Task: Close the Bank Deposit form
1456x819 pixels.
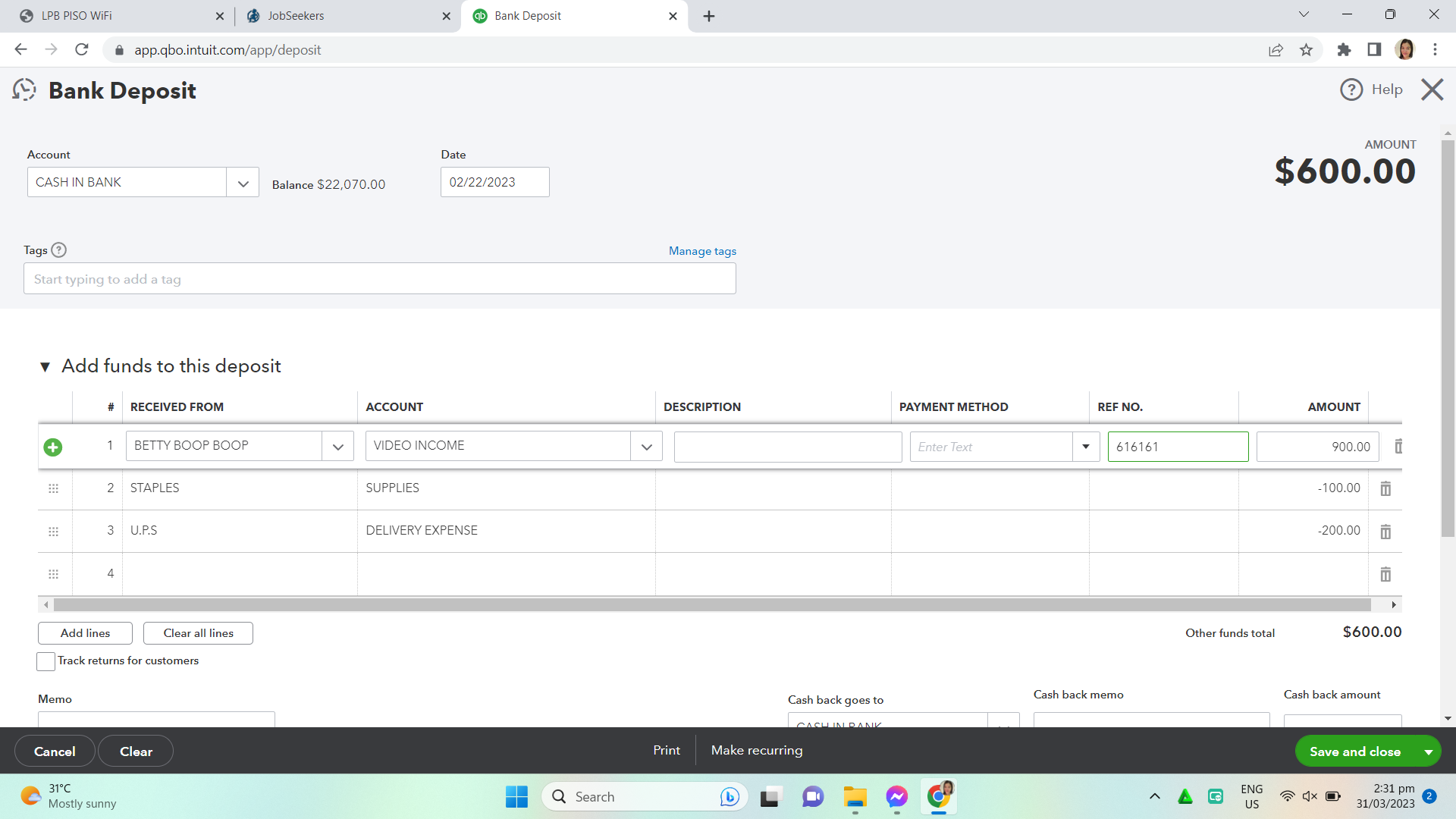Action: coord(1432,89)
